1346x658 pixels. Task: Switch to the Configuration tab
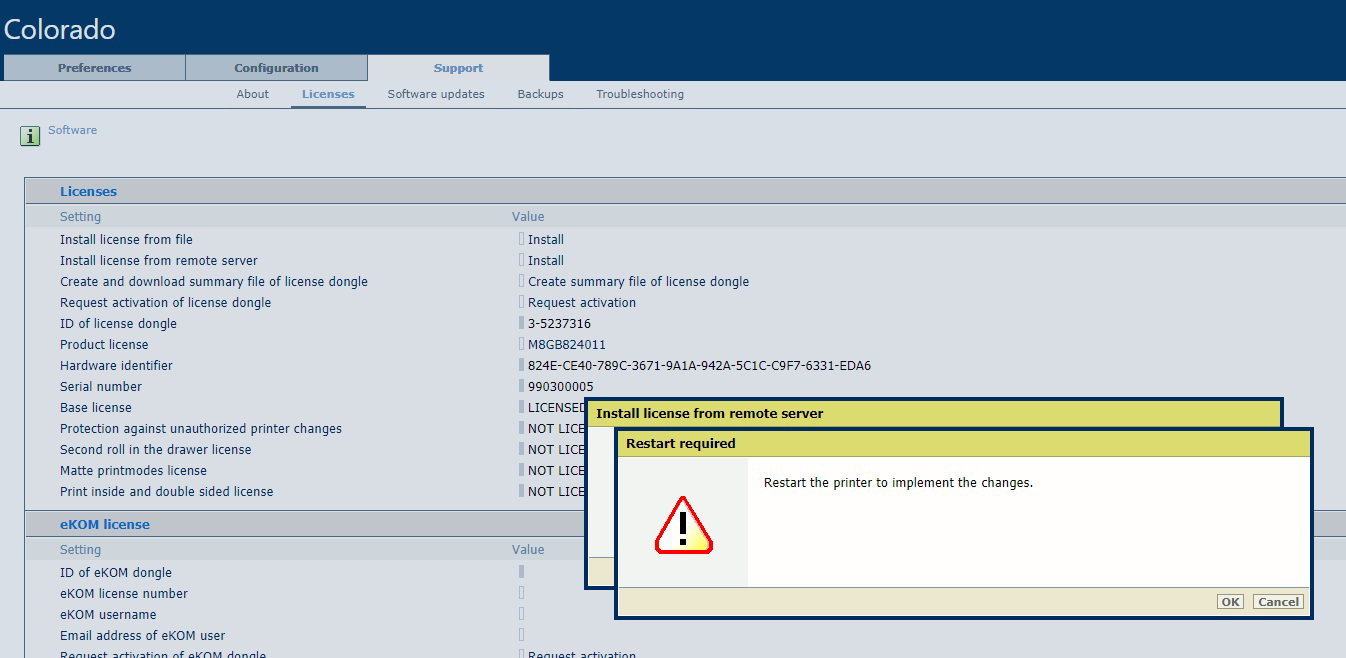(276, 68)
